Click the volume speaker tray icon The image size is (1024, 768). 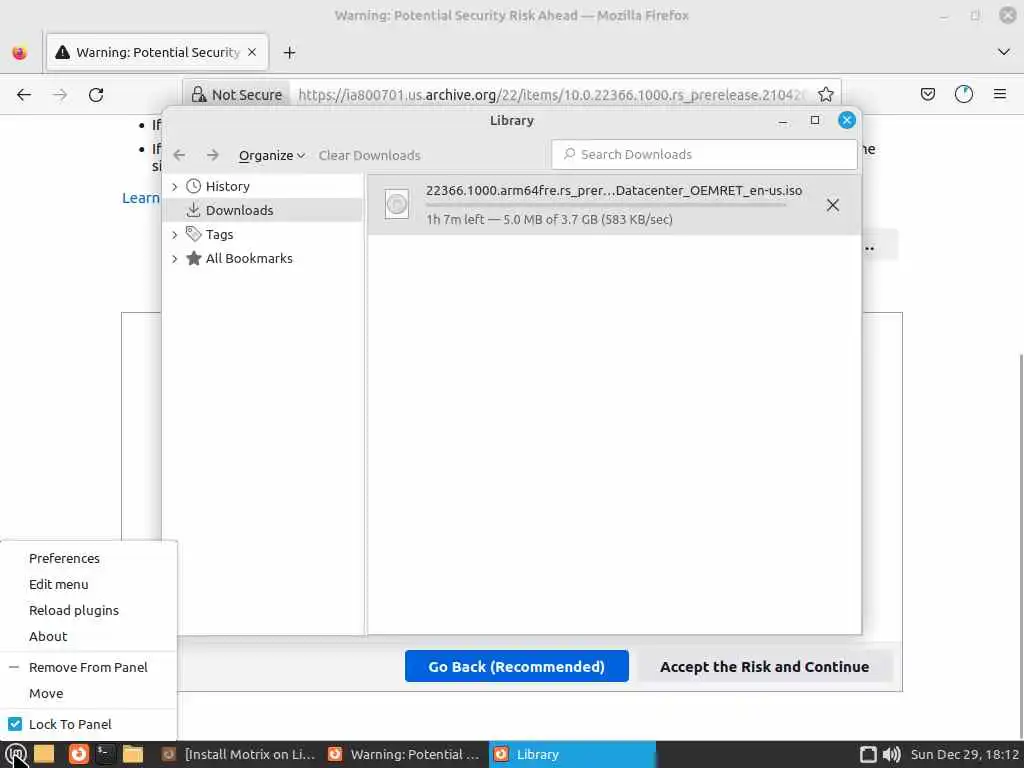coord(891,754)
